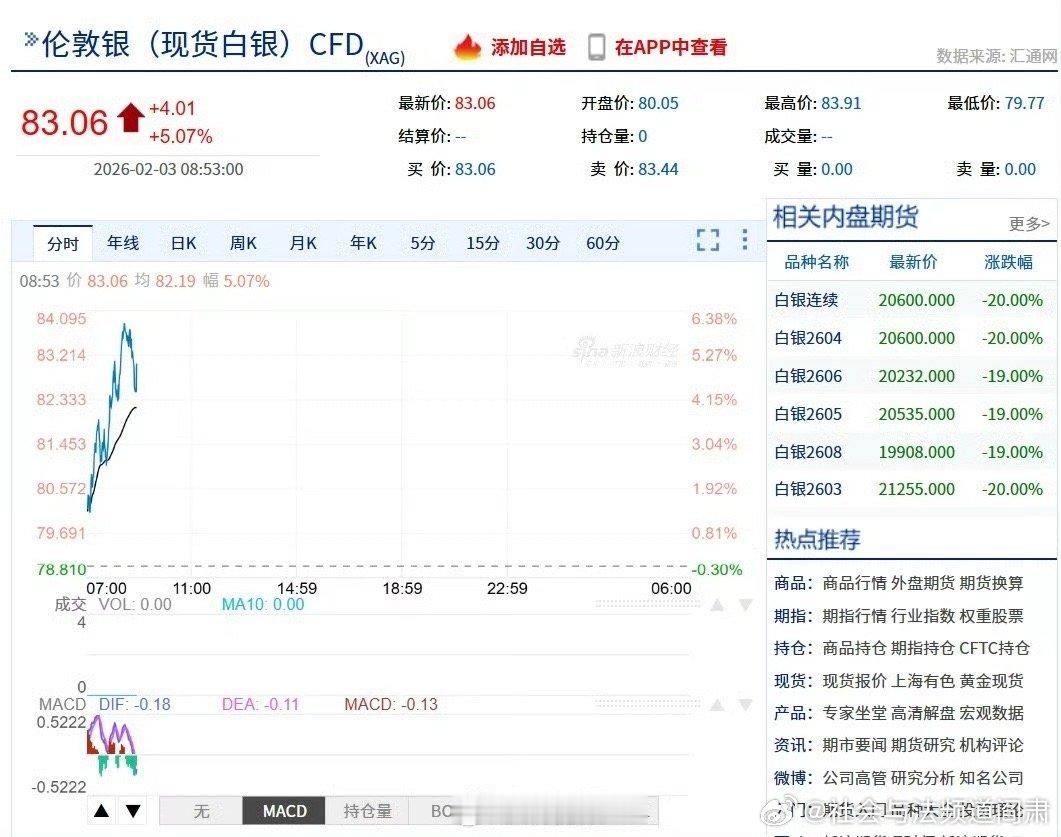Click the 期指行情 link
Image resolution: width=1061 pixels, height=837 pixels.
[854, 616]
